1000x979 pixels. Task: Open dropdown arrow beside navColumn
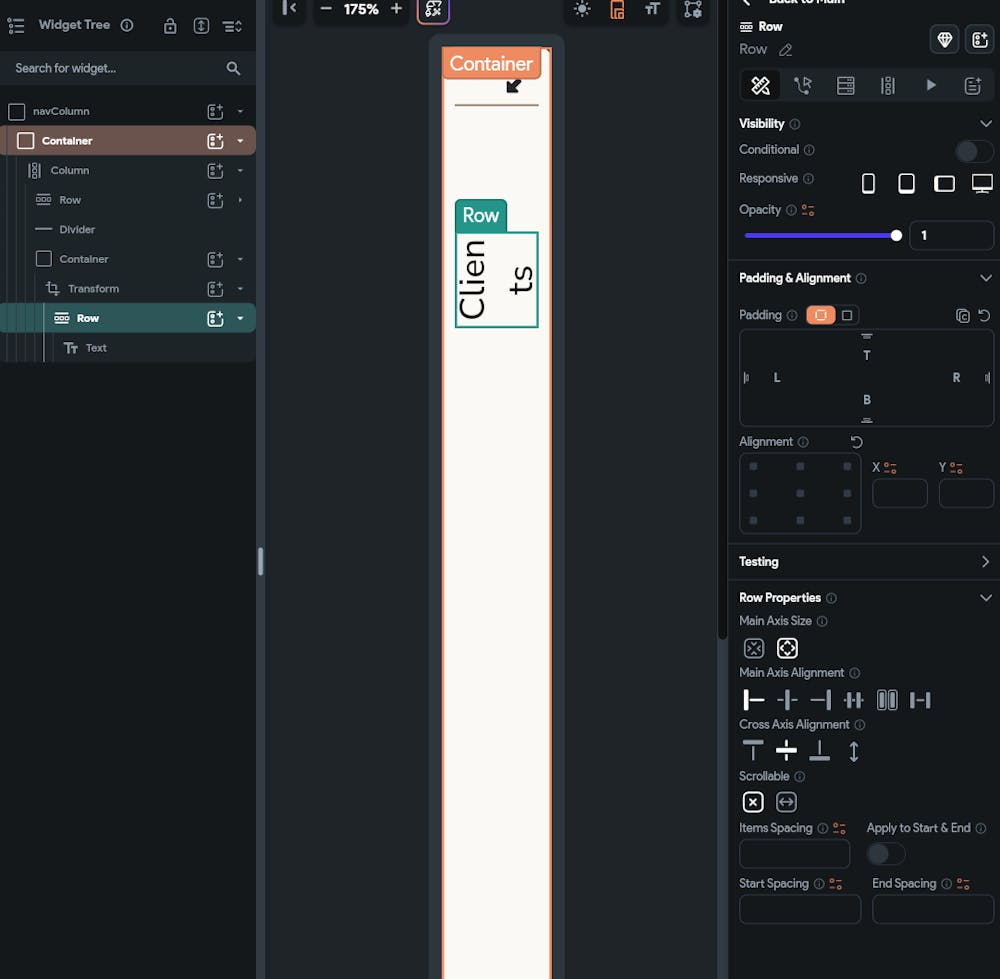click(x=240, y=112)
